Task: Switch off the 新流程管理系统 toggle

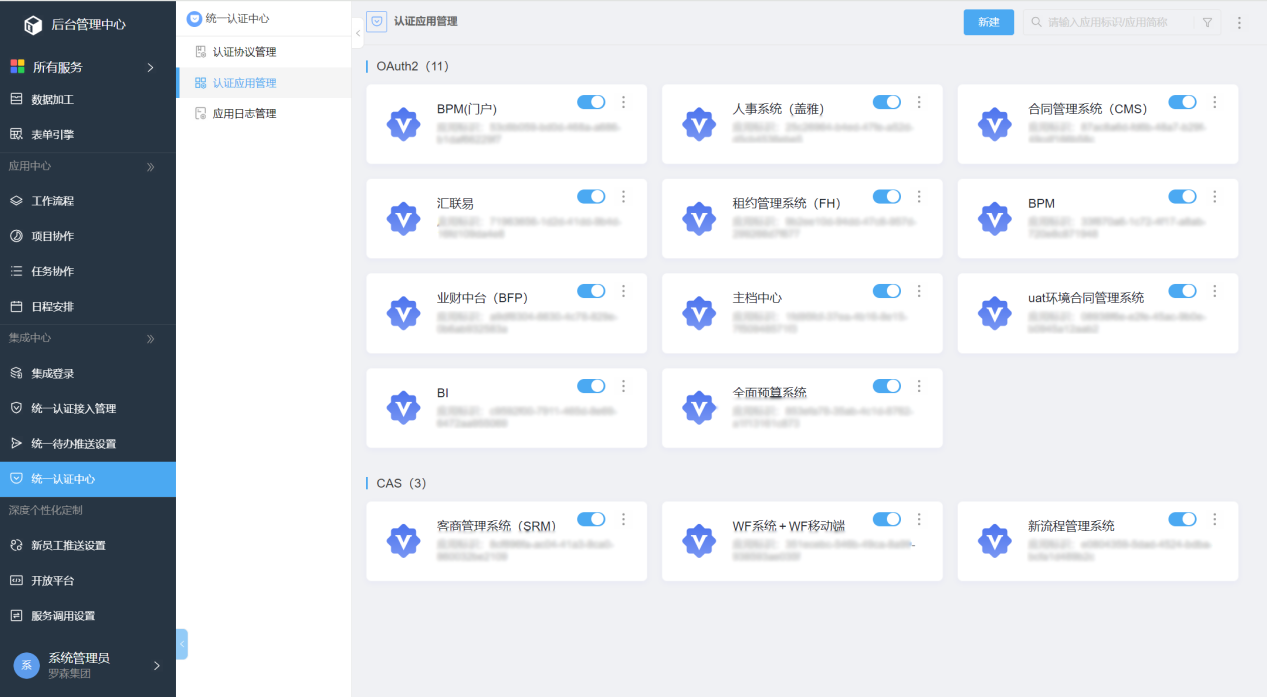Action: (1182, 519)
